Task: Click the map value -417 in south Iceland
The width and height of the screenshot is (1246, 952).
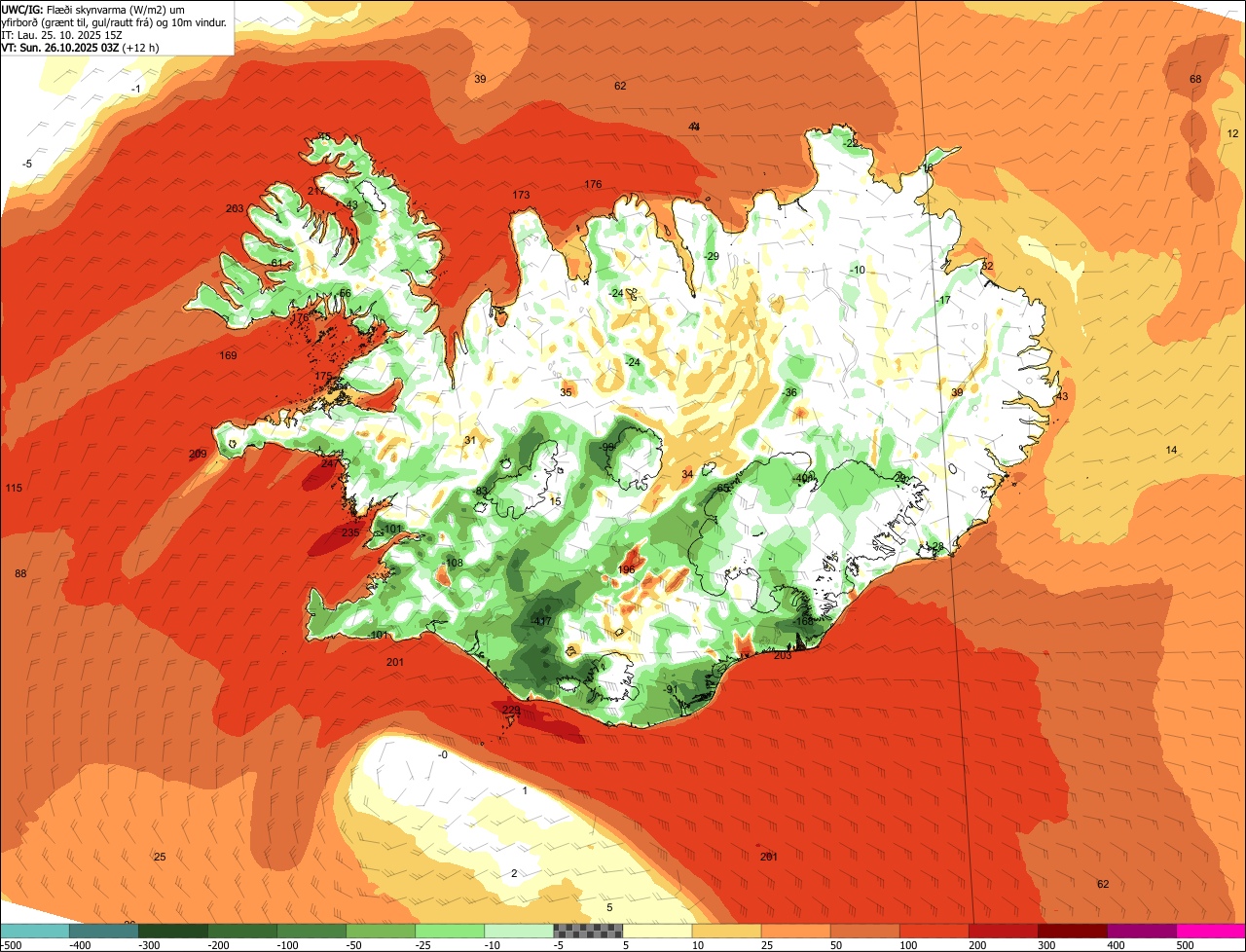Action: [541, 621]
